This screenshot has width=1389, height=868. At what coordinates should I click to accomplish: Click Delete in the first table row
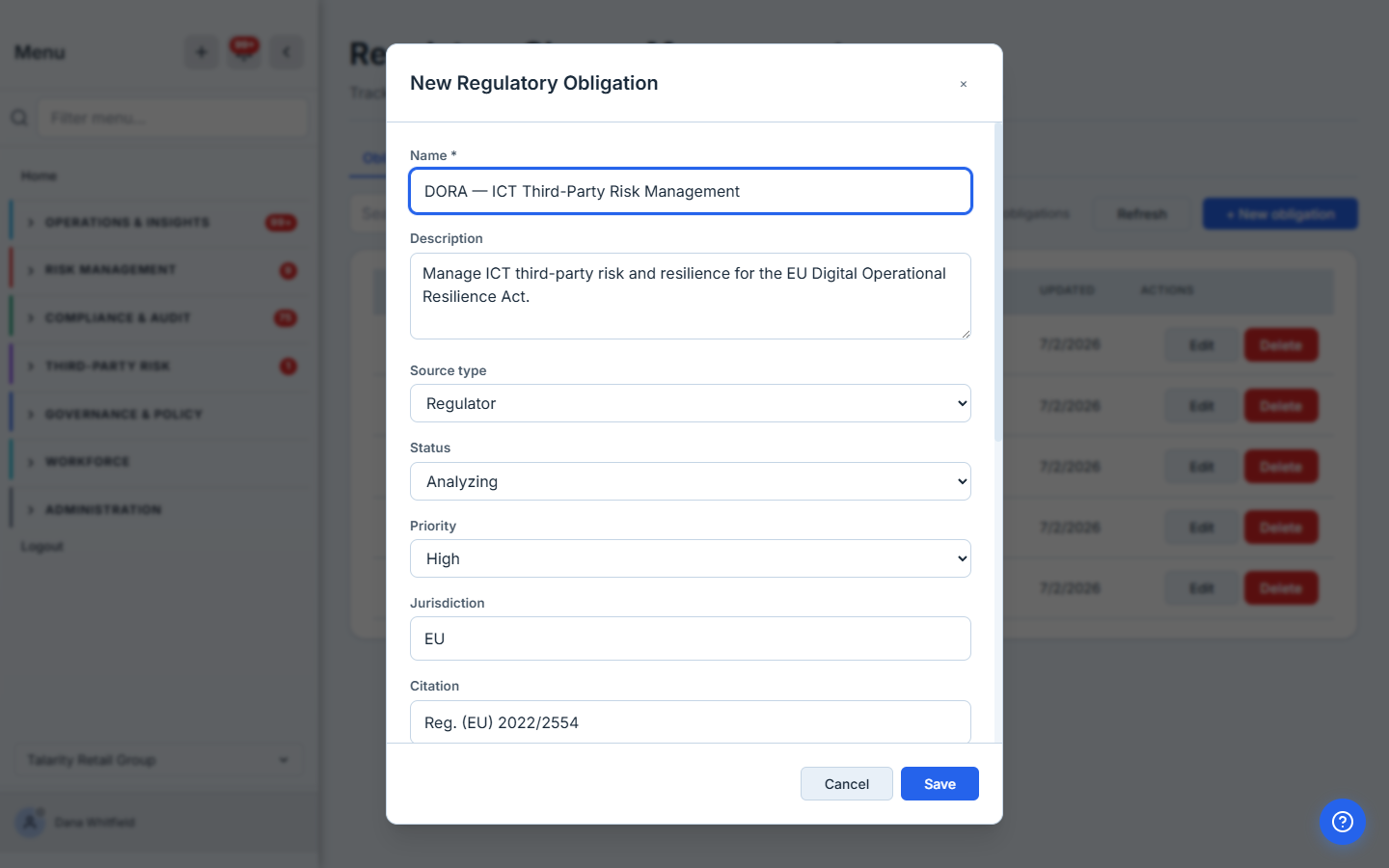tap(1281, 345)
